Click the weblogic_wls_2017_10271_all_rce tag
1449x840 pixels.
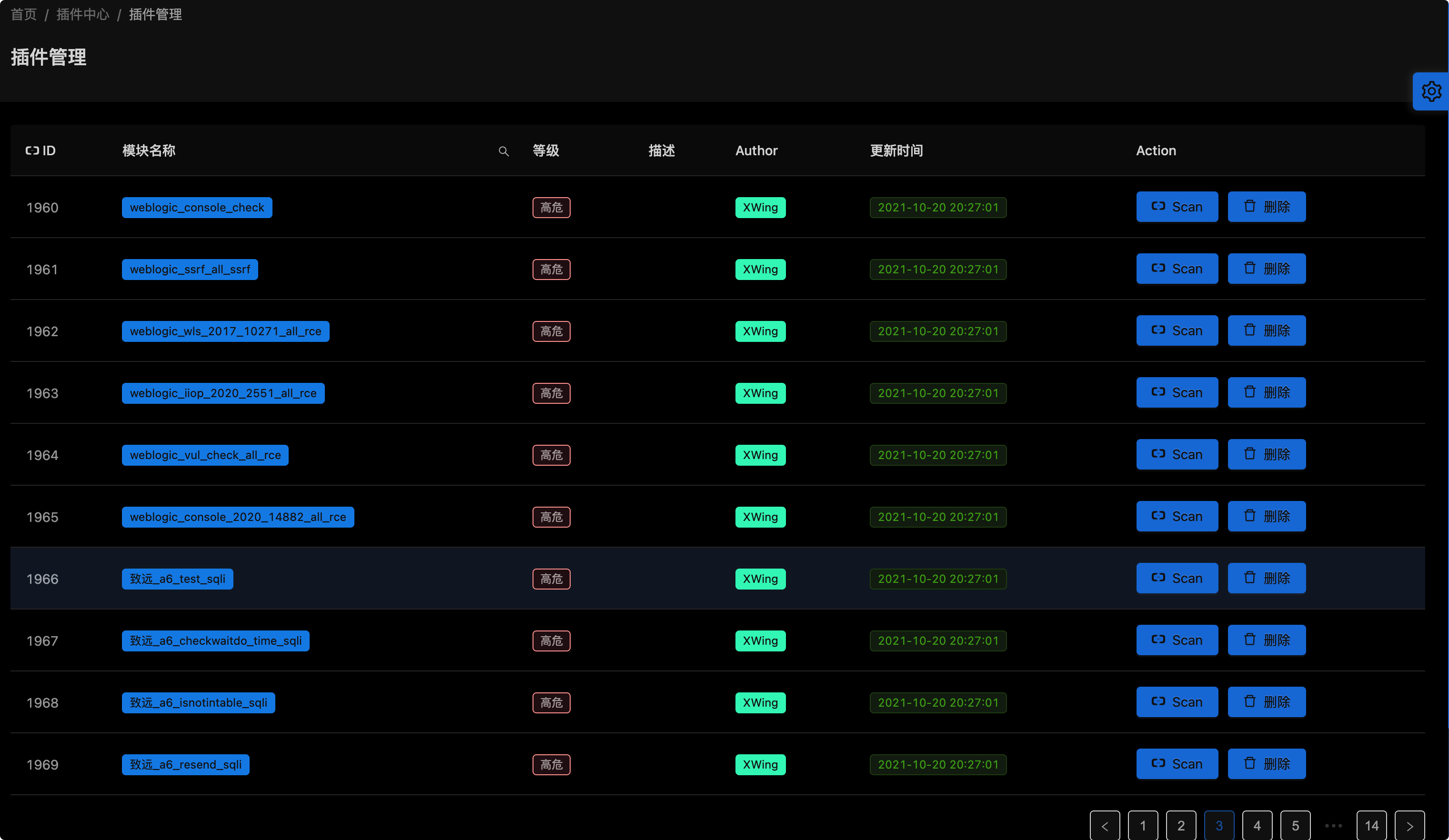click(225, 331)
